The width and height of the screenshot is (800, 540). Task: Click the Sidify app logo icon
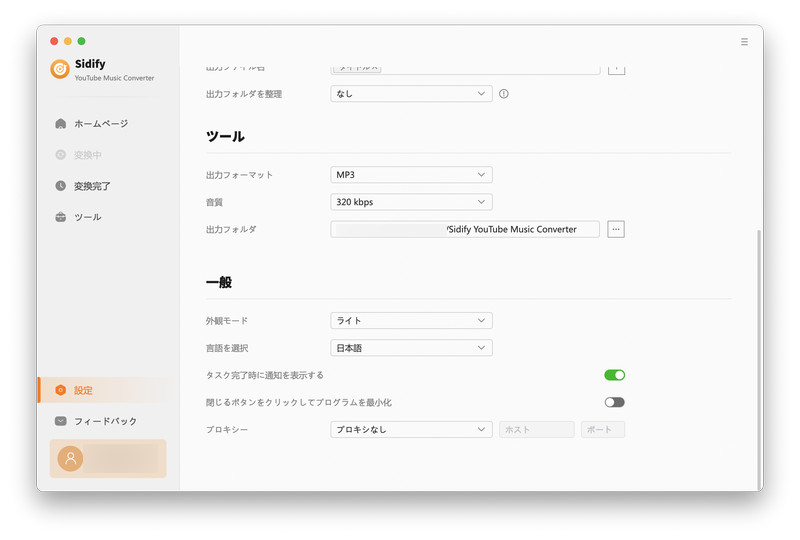coord(60,69)
